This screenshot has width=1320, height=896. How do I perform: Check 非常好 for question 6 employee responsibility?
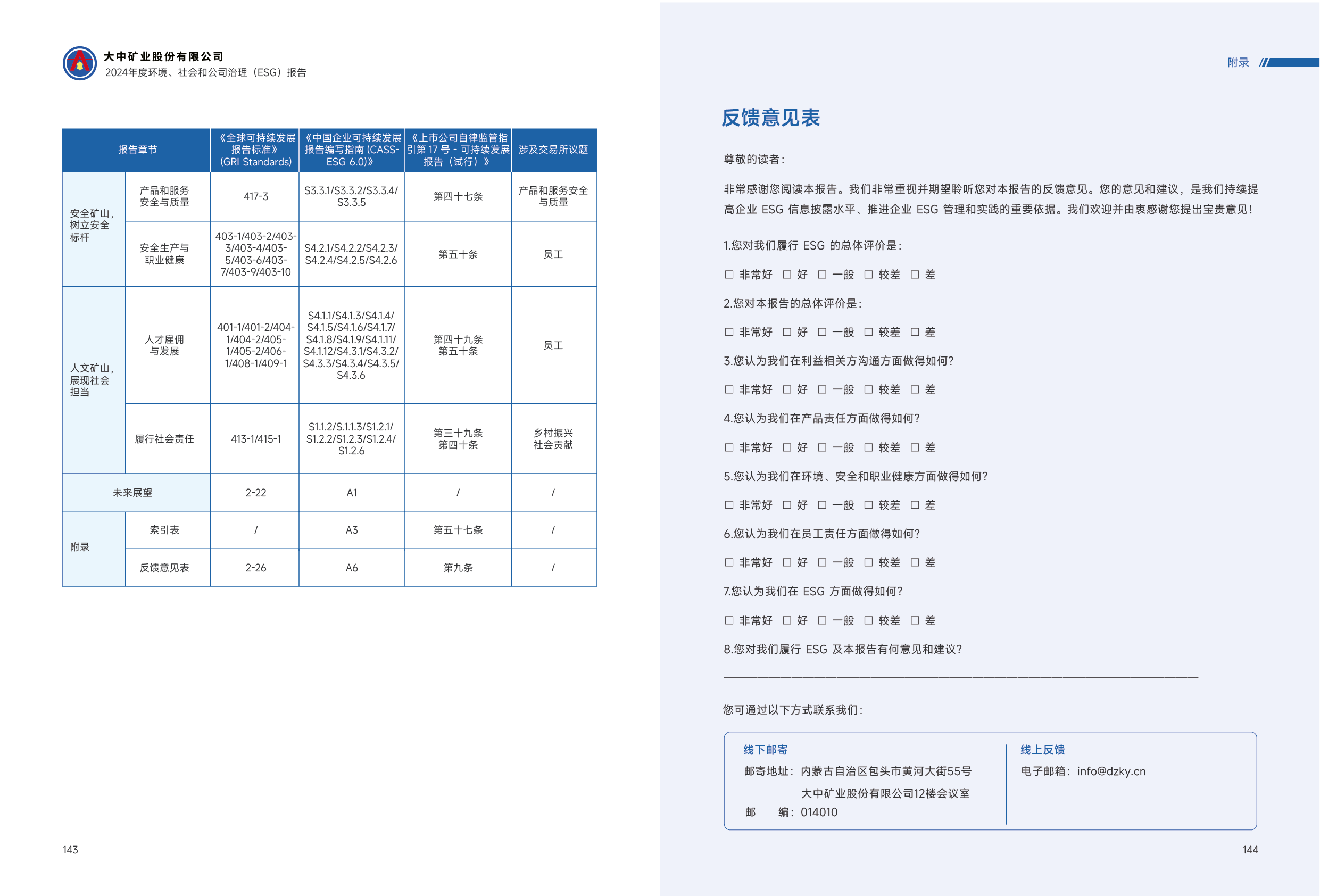[x=729, y=562]
